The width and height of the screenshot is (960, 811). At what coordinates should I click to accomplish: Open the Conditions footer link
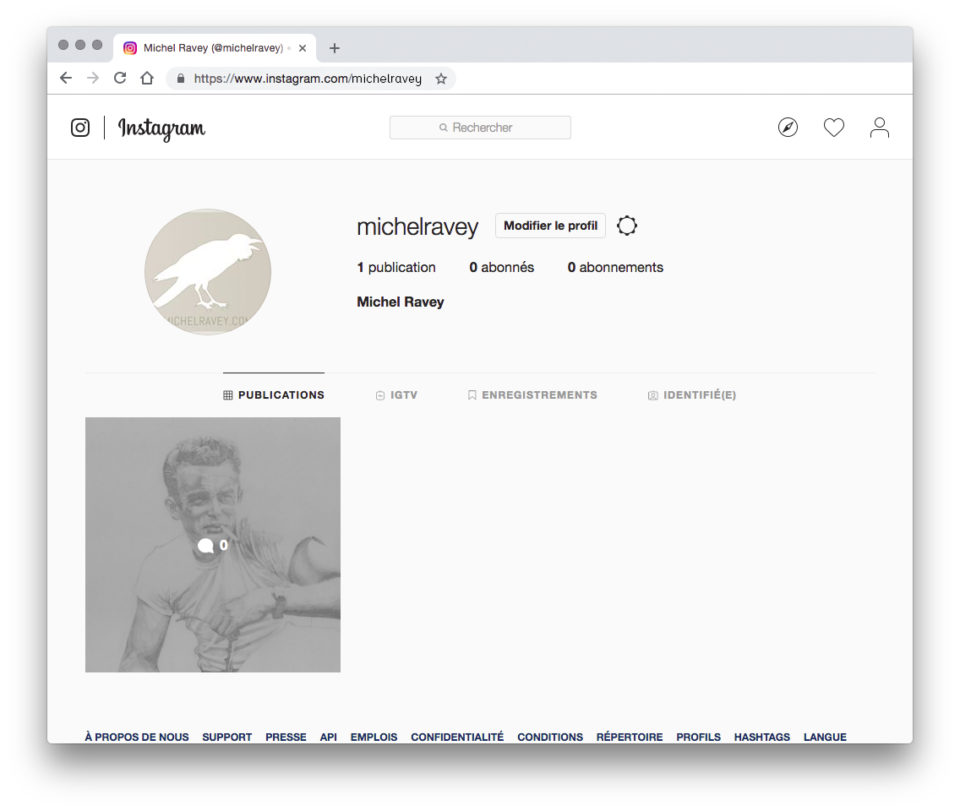tap(550, 737)
